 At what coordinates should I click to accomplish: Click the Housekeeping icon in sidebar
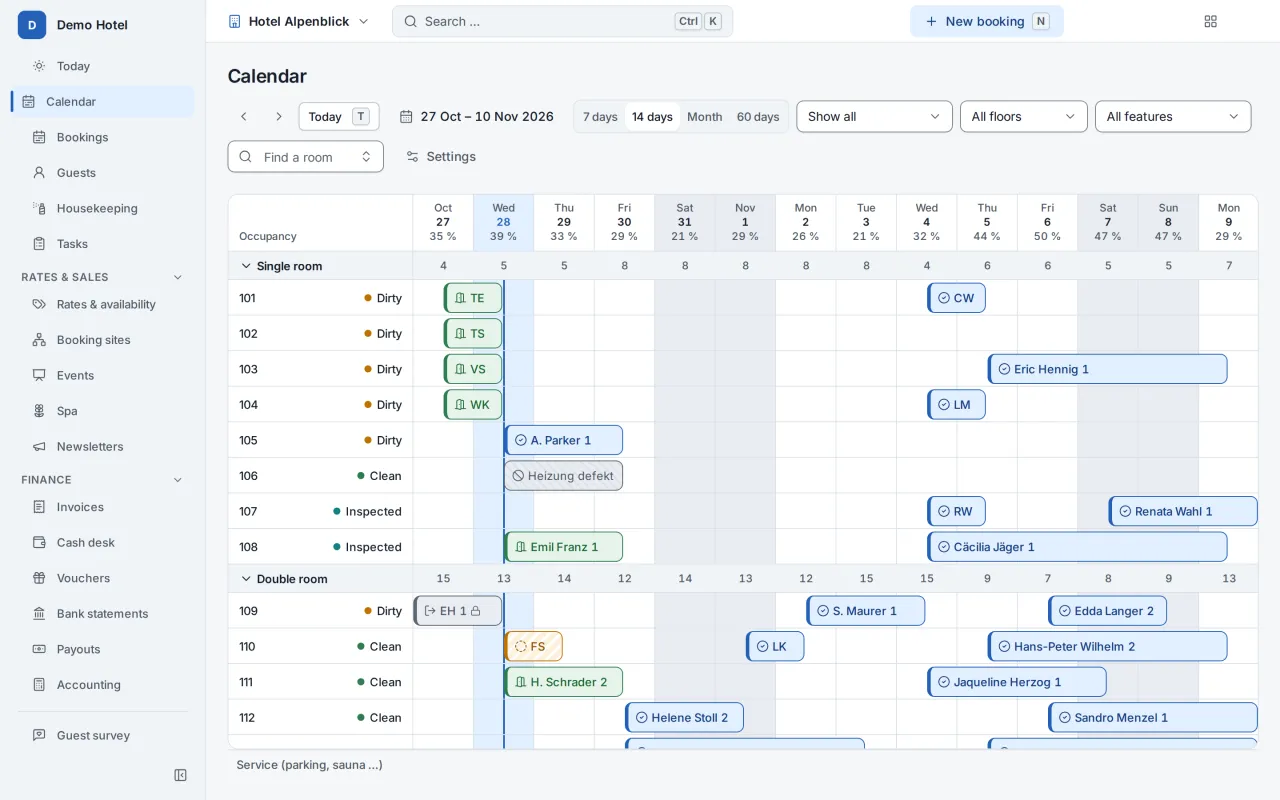39,208
